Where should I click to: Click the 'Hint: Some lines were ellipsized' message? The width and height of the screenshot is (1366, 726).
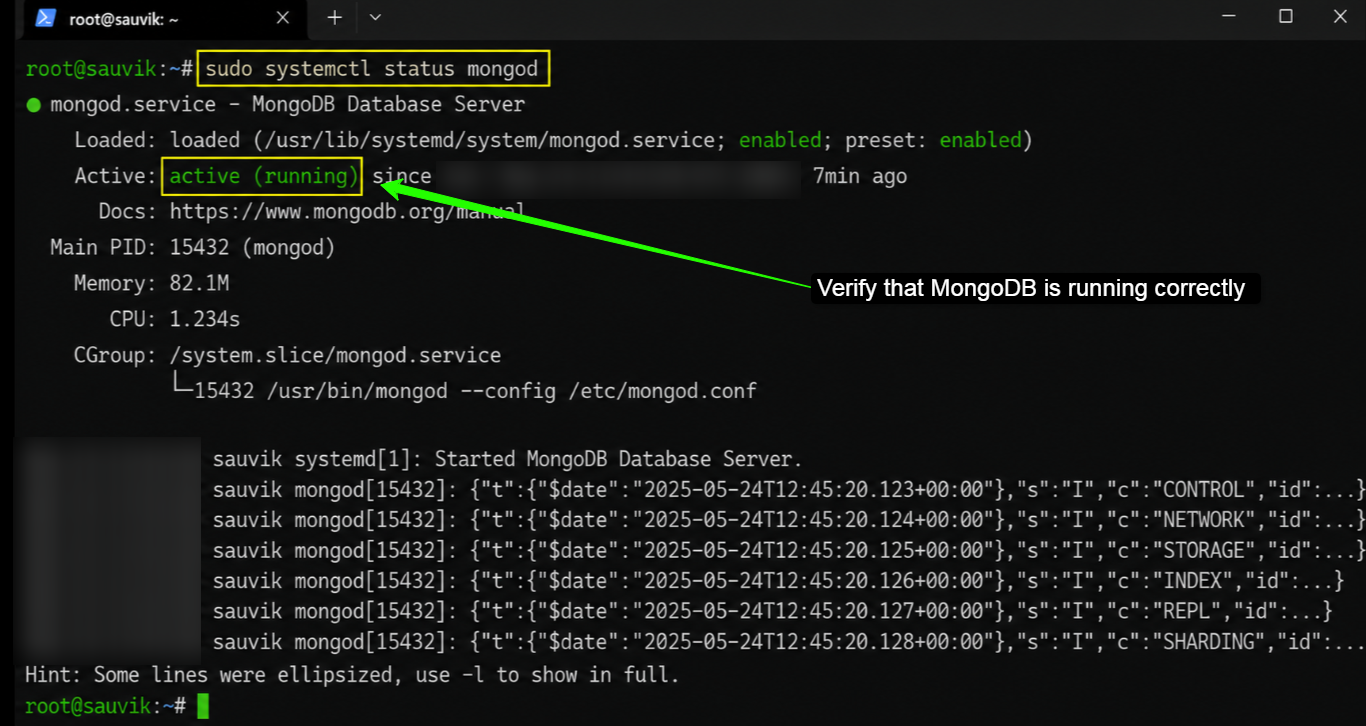(x=352, y=675)
